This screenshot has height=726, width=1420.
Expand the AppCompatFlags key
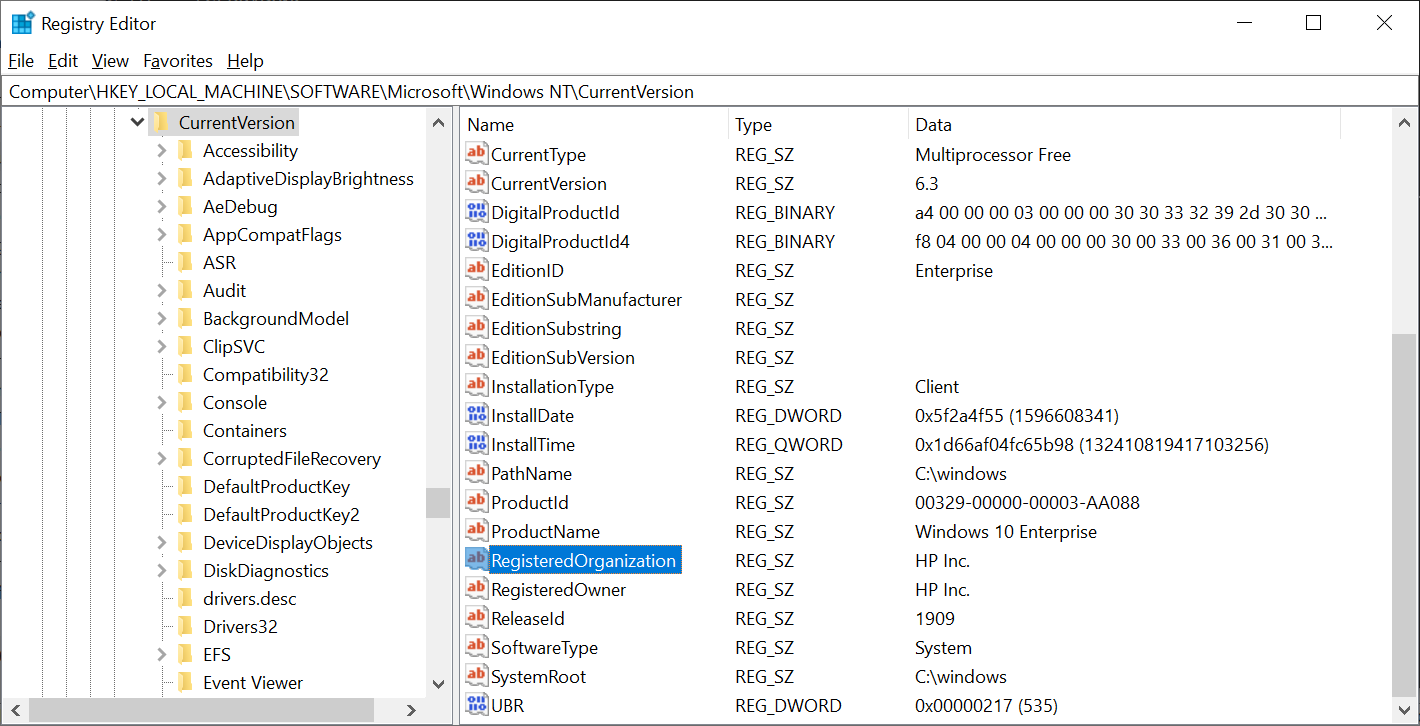(x=161, y=234)
